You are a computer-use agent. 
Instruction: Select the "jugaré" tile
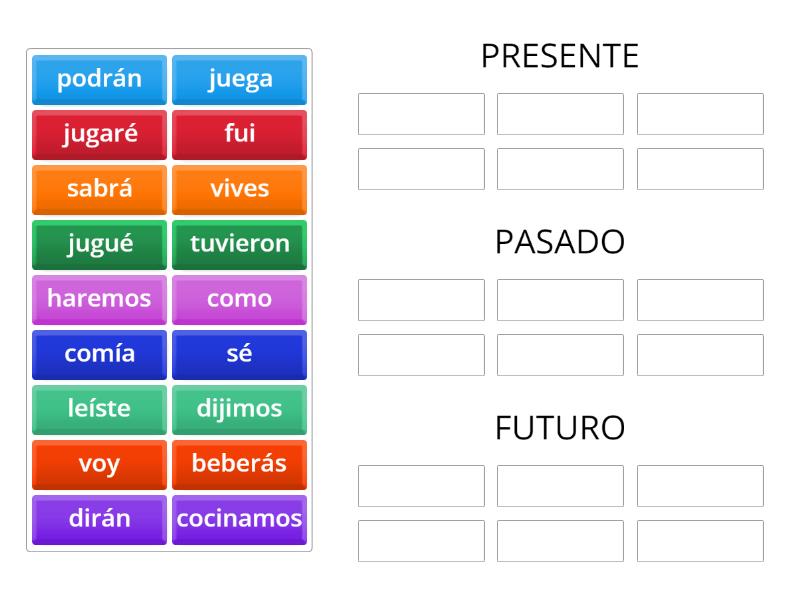coord(98,135)
